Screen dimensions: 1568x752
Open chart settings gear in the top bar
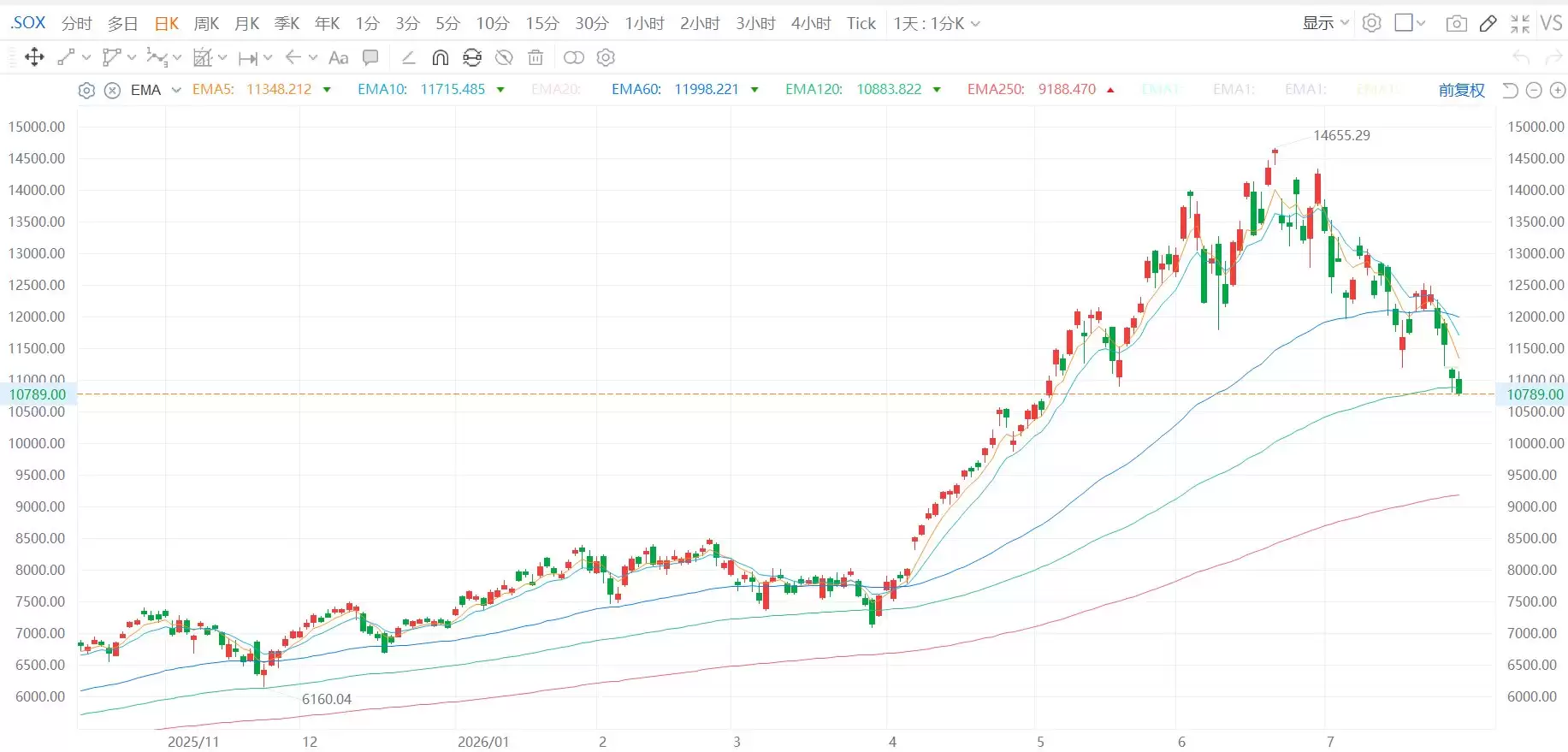(1372, 23)
